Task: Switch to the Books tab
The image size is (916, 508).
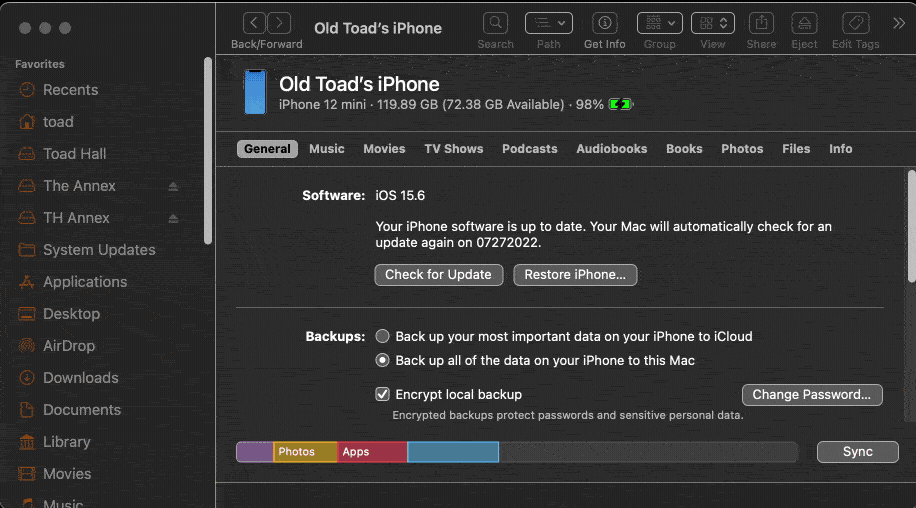Action: [x=684, y=149]
